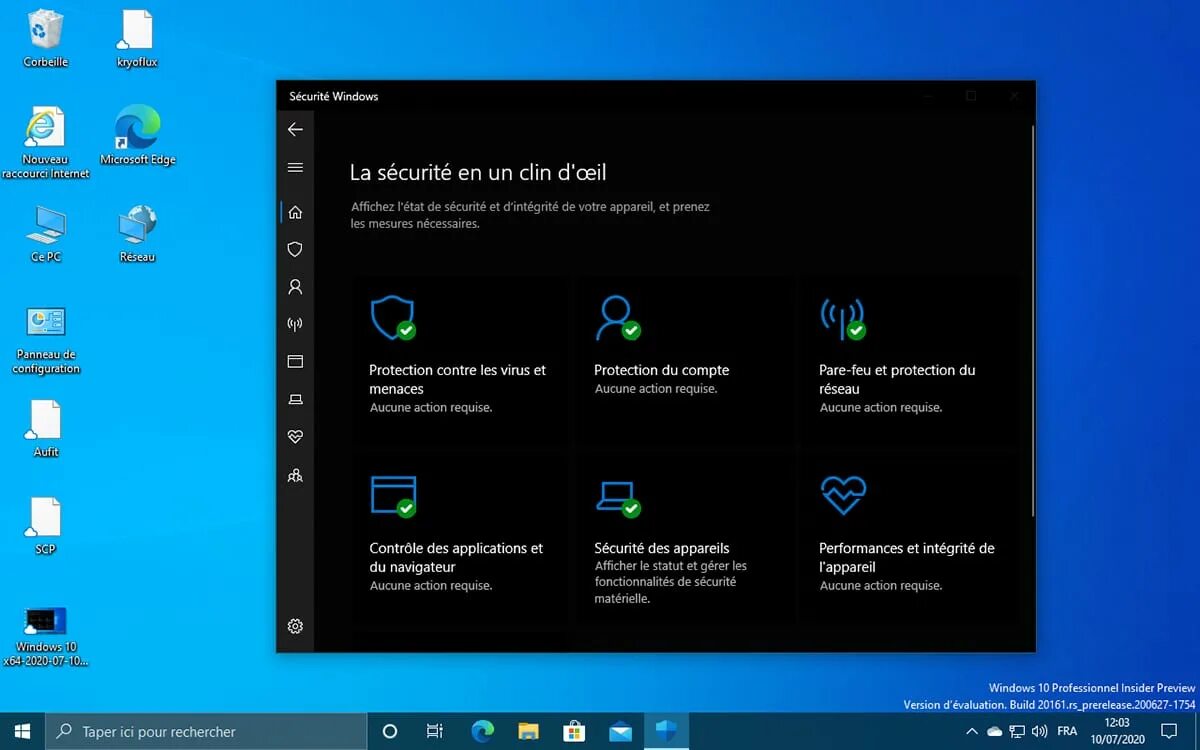Open app and browser control sidebar icon
The image size is (1200, 750).
tap(295, 361)
